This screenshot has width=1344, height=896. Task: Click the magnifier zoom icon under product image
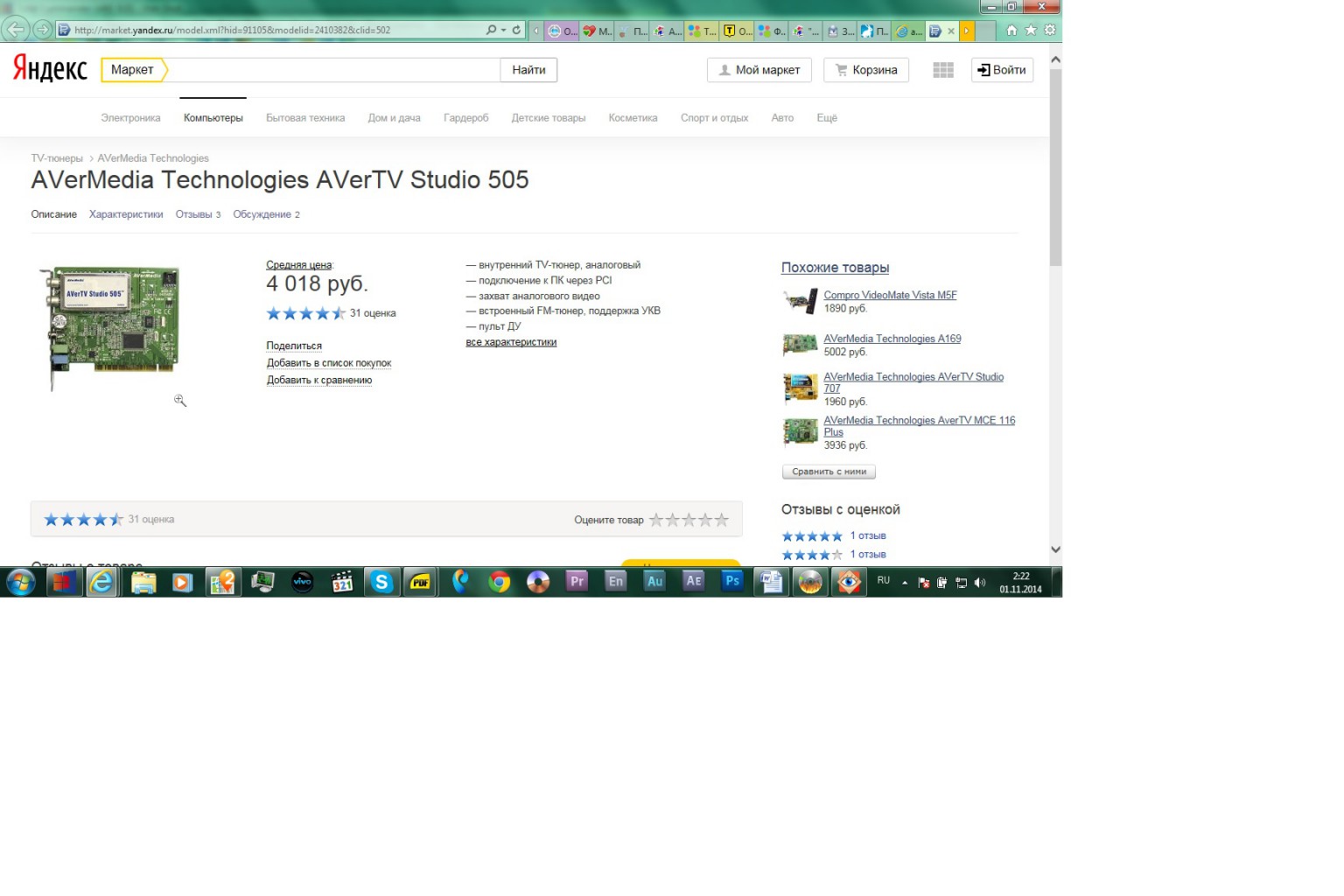click(x=180, y=401)
